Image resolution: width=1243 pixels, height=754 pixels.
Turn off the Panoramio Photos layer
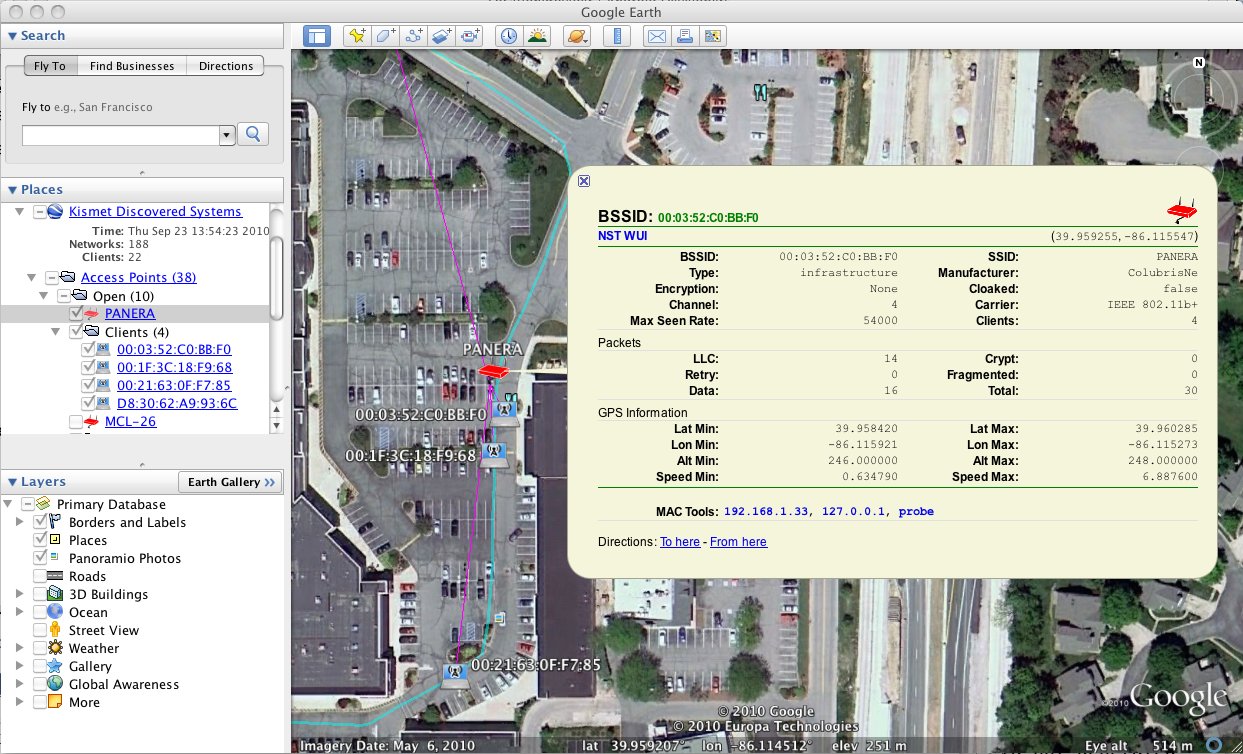point(40,559)
